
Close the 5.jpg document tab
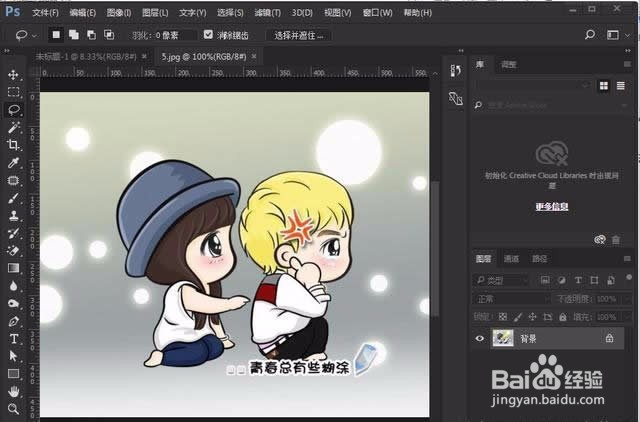pyautogui.click(x=254, y=56)
